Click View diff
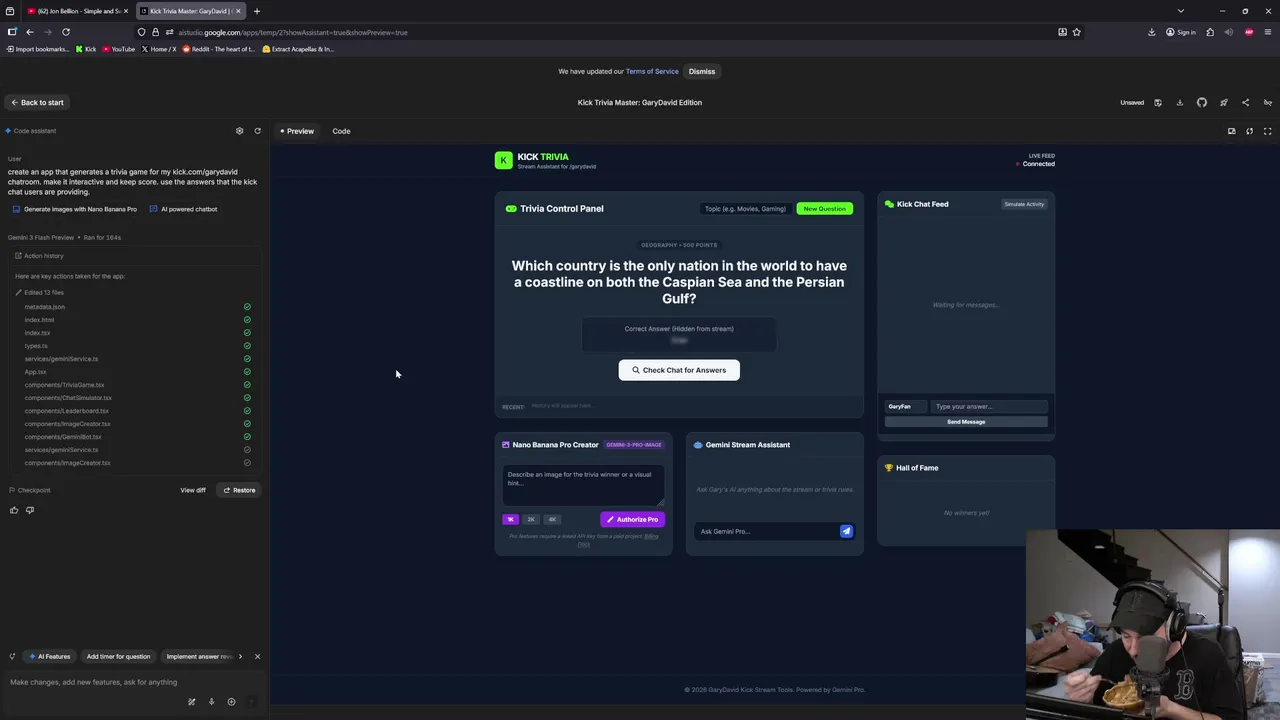The image size is (1280, 720). 193,490
